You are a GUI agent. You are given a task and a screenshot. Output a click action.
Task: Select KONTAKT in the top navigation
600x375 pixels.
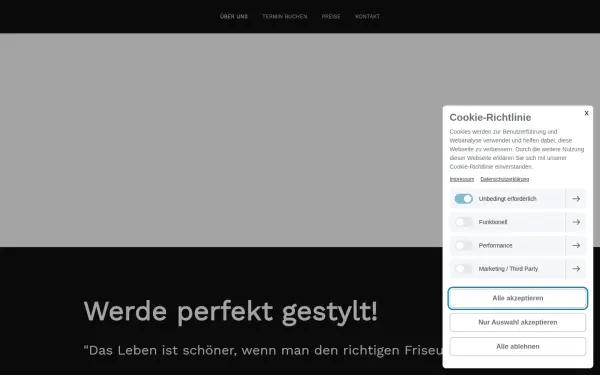(367, 16)
